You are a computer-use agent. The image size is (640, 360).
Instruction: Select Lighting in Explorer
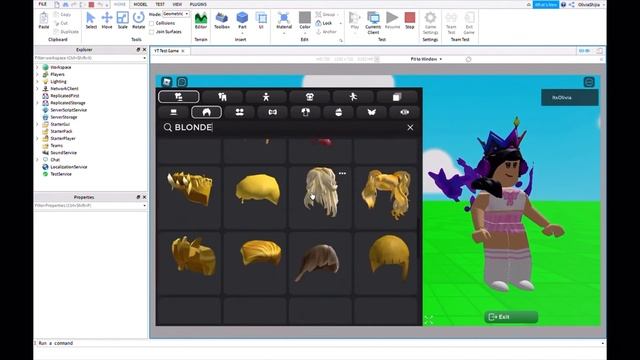[x=58, y=81]
